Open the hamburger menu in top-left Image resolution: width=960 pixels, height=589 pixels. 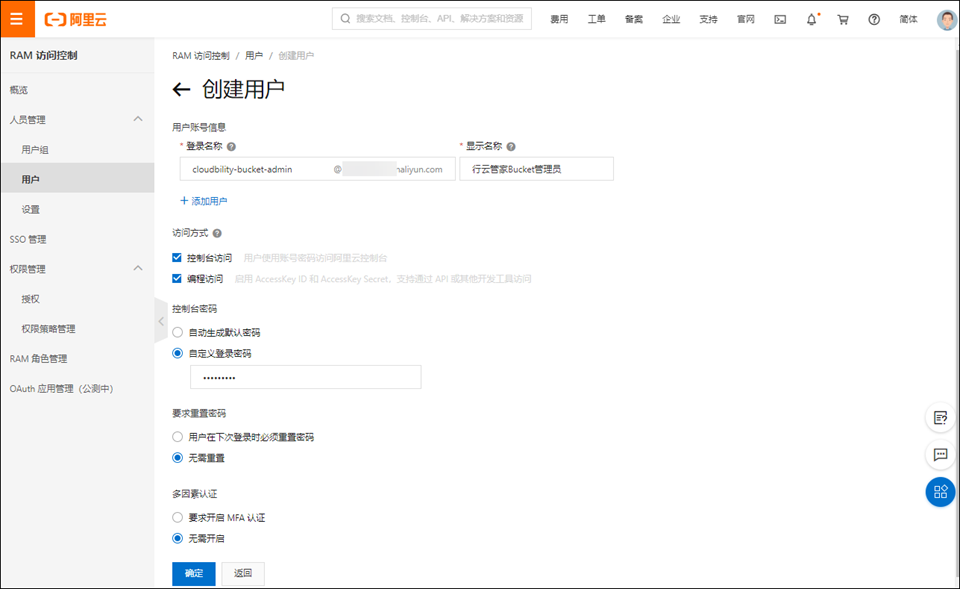pos(16,19)
